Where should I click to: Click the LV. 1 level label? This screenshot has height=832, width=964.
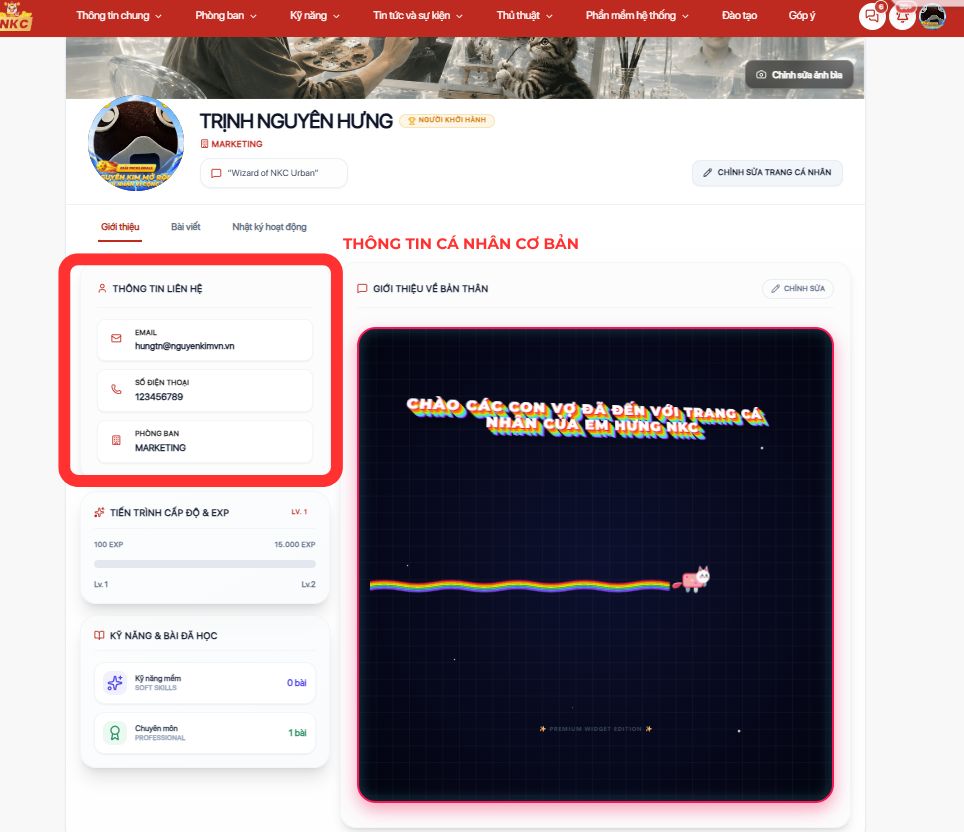point(299,512)
